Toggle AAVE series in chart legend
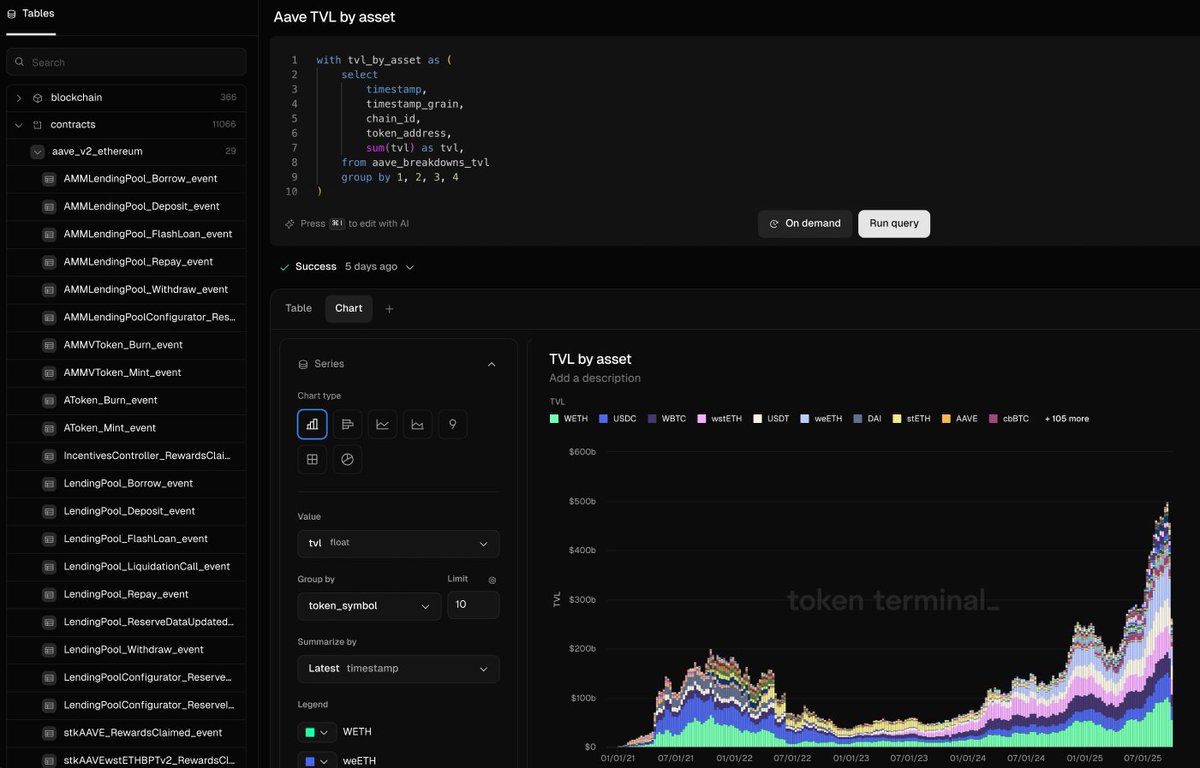The width and height of the screenshot is (1200, 768). (x=960, y=419)
